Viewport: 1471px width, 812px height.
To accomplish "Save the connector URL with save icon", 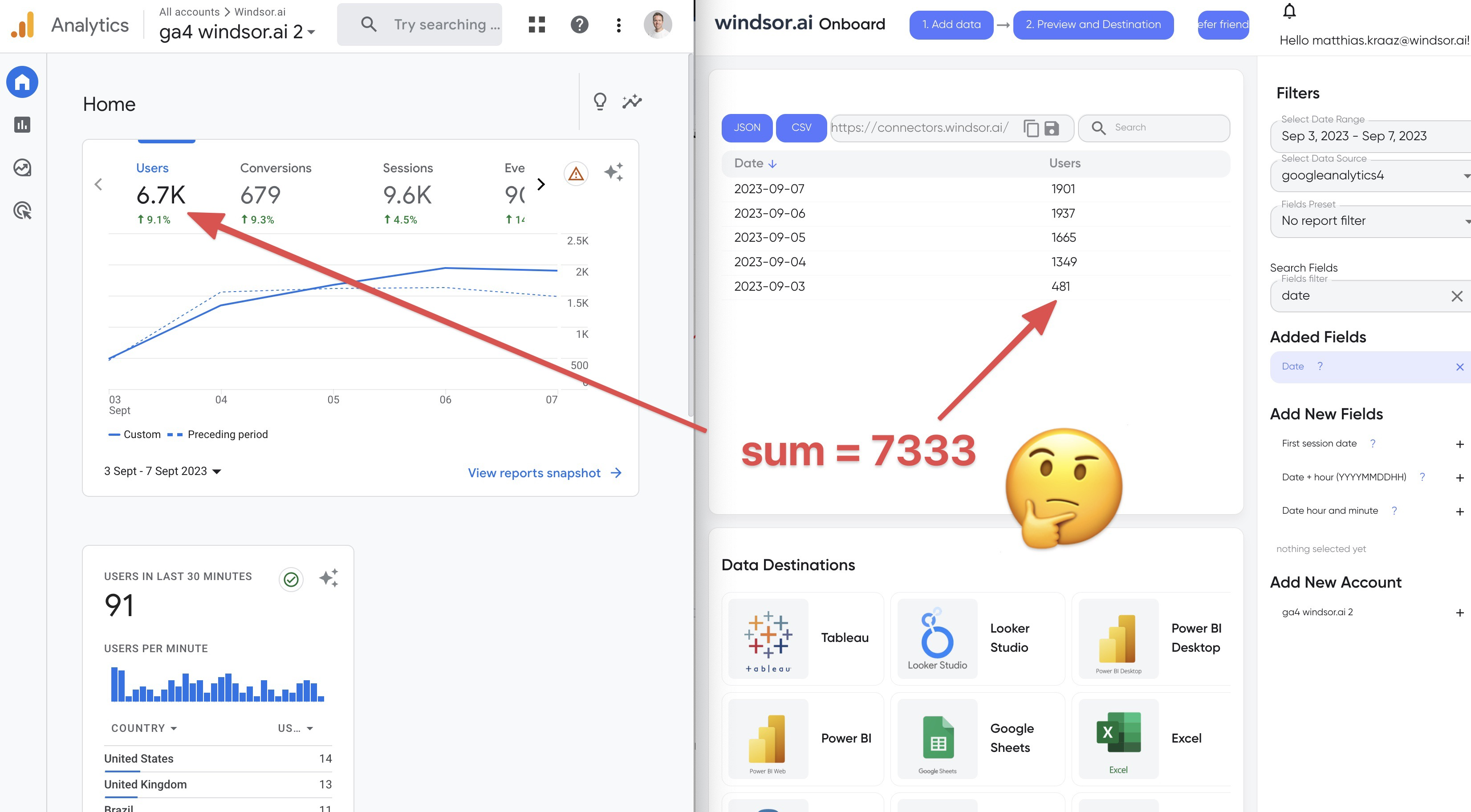I will coord(1051,128).
